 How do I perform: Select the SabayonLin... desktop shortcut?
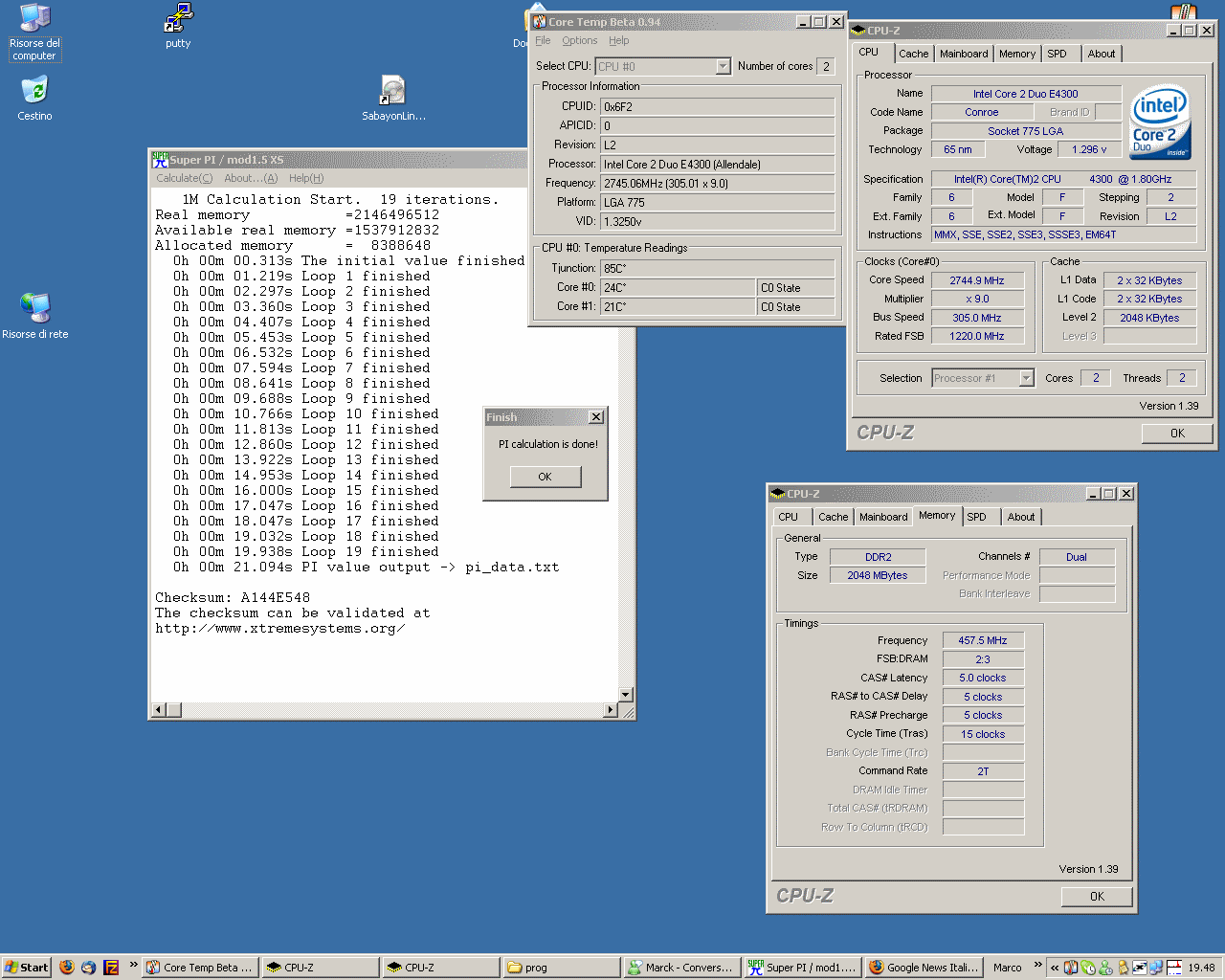click(393, 99)
